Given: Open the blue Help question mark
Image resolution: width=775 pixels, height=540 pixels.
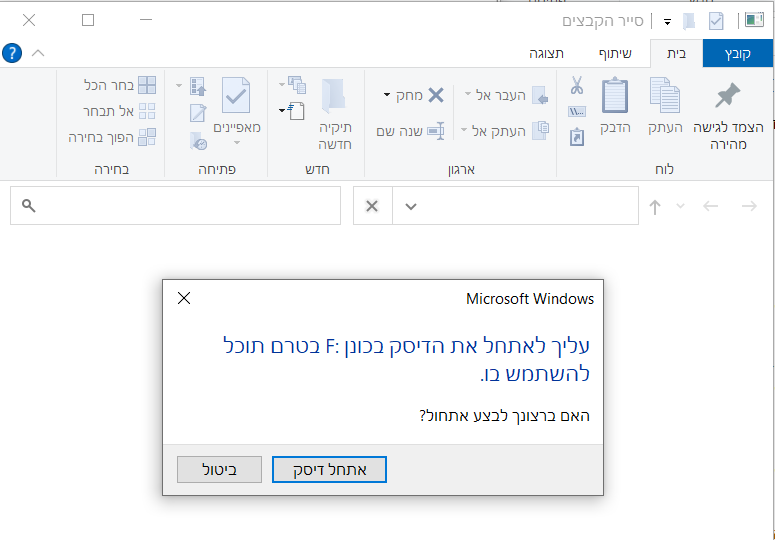Looking at the screenshot, I should [x=12, y=53].
